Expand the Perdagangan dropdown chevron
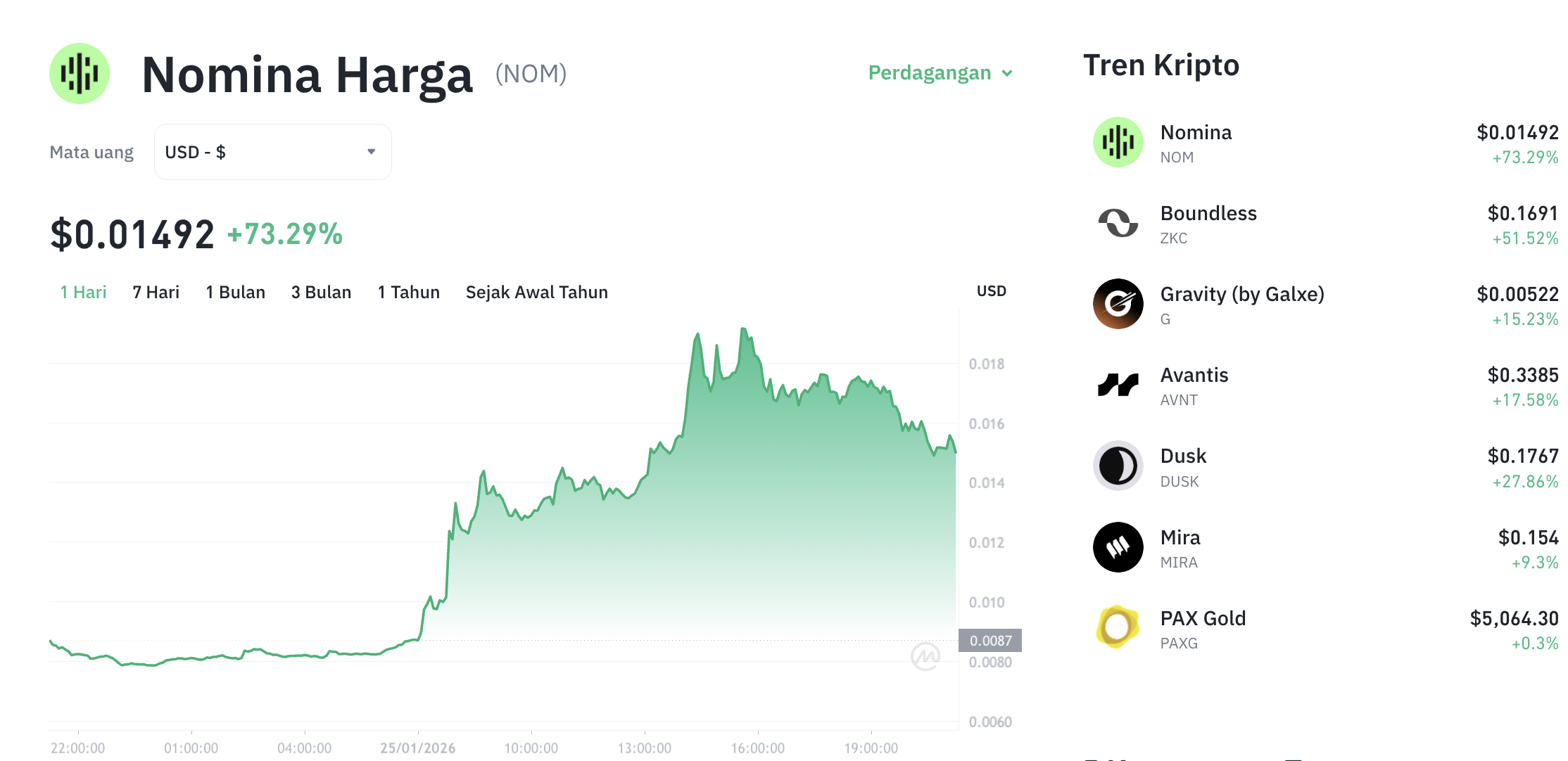Image resolution: width=1568 pixels, height=761 pixels. click(1009, 73)
